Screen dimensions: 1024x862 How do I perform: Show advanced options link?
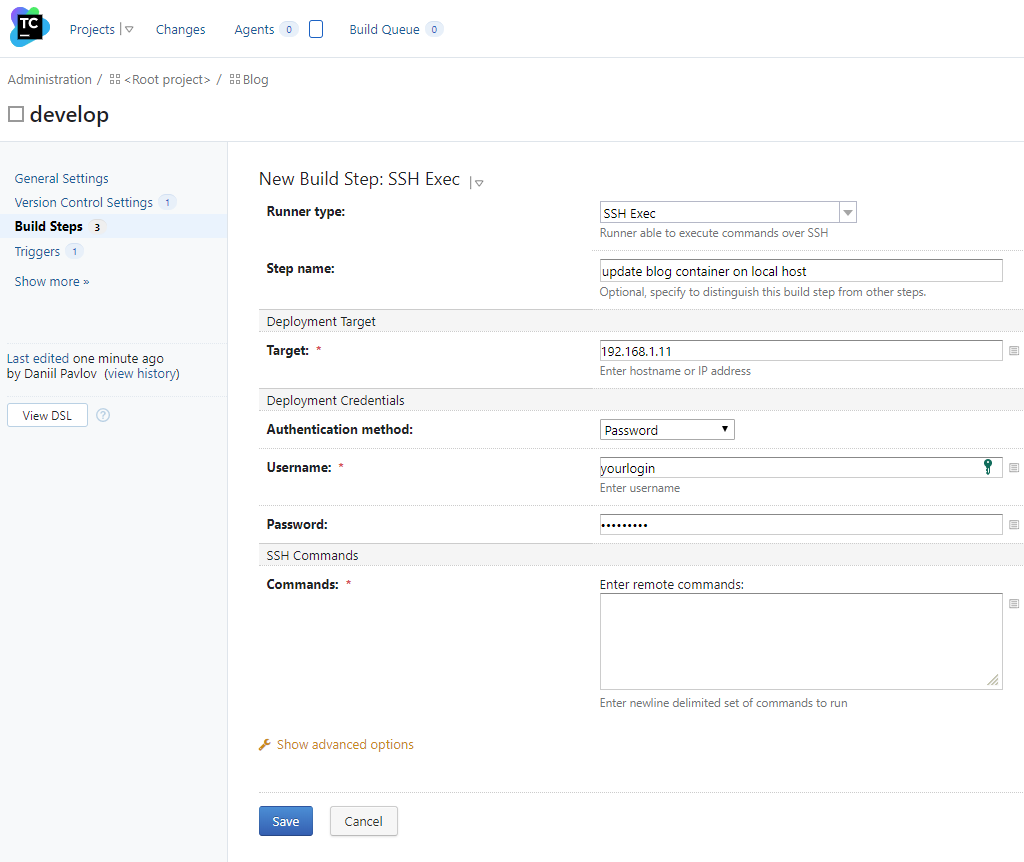(345, 745)
